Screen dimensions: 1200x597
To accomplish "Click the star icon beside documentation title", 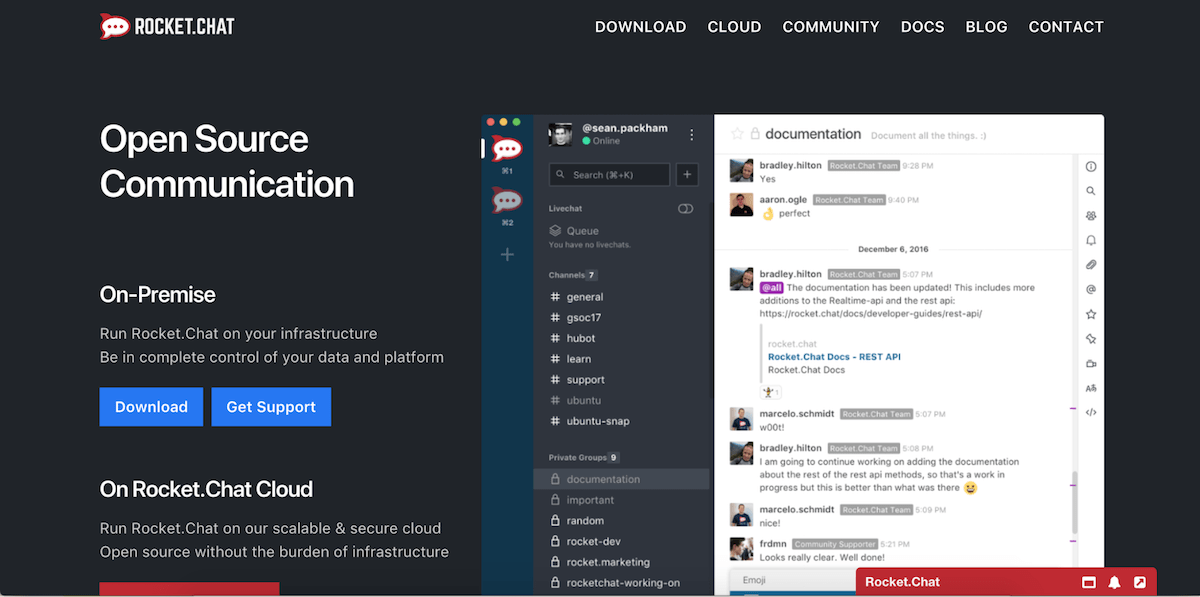I will [x=738, y=134].
